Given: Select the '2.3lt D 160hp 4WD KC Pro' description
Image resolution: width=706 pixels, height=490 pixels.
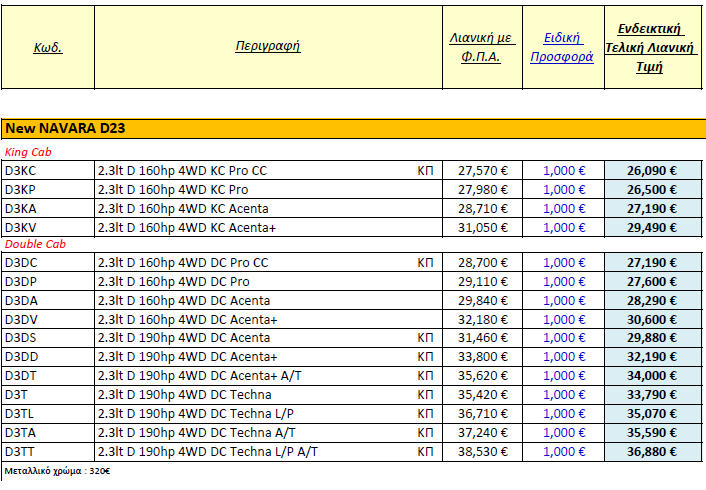Looking at the screenshot, I should [x=173, y=190].
